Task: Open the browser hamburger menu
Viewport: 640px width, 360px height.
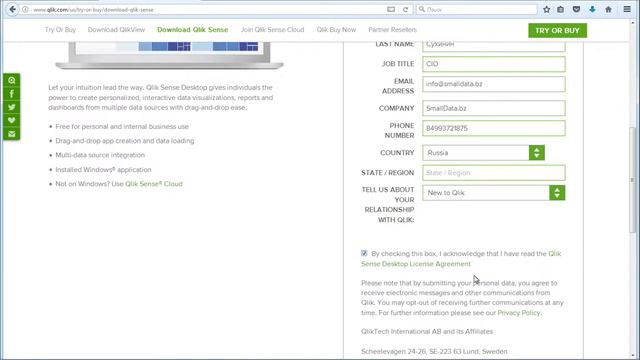Action: coord(627,9)
